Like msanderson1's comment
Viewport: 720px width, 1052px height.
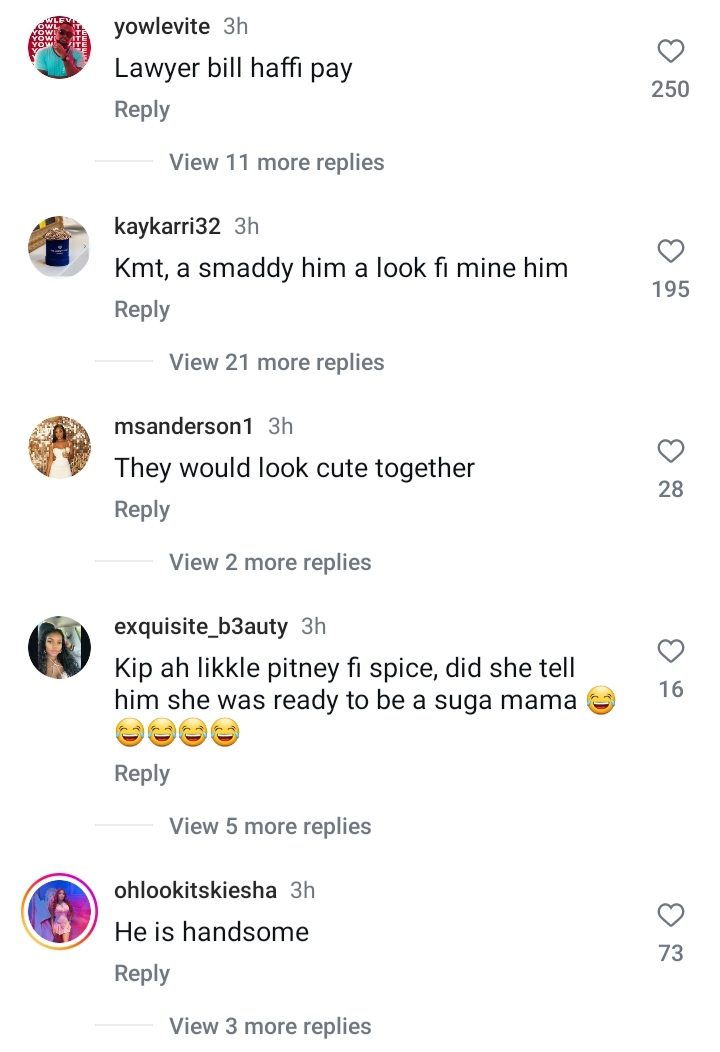(x=670, y=452)
